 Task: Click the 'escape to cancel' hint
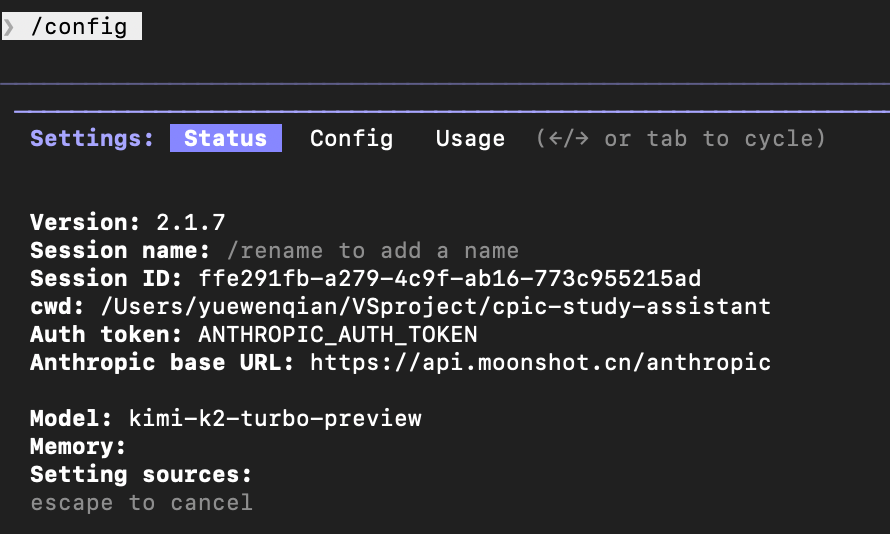point(141,502)
